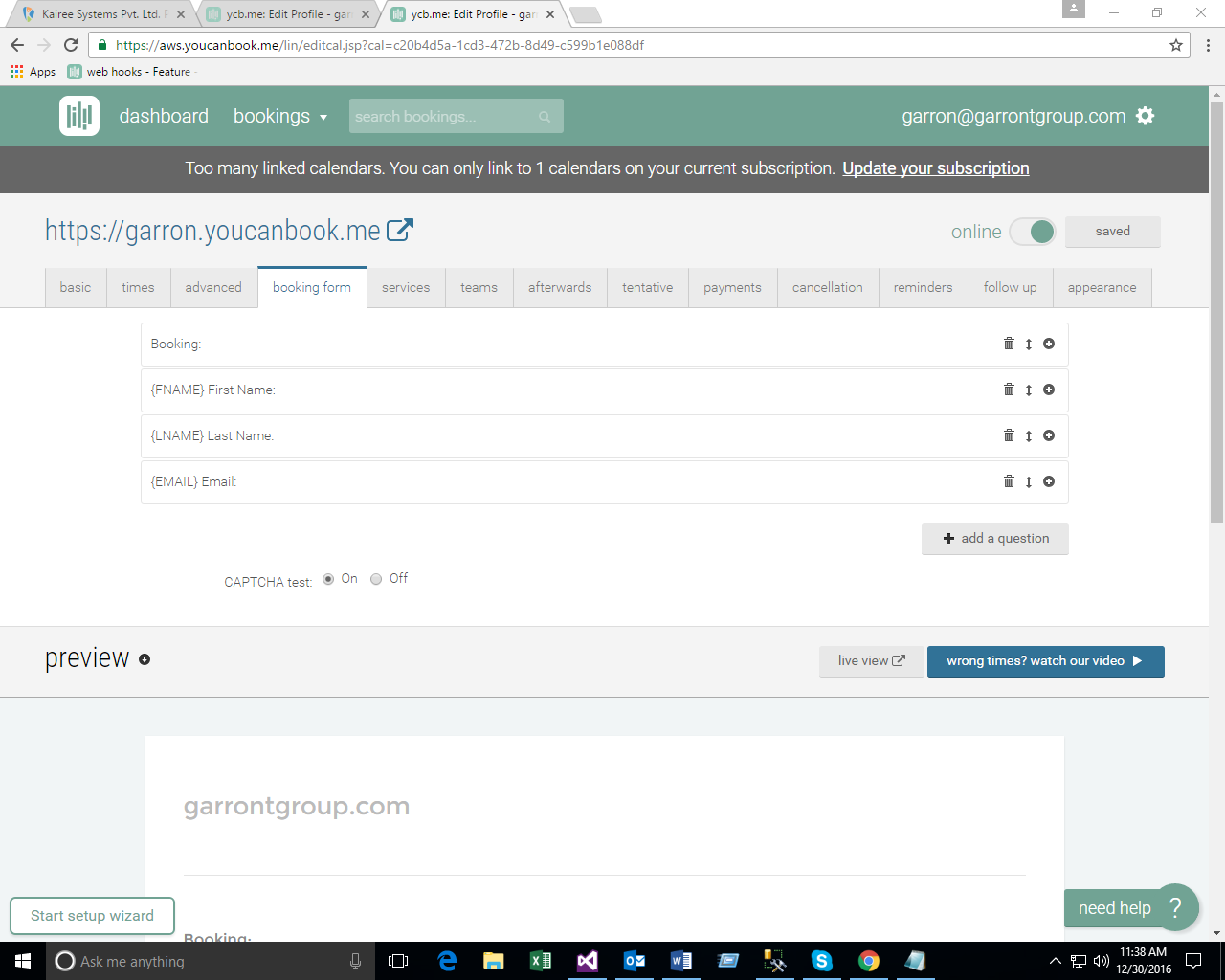Open the appearance tab
Screen dimensions: 1225x980
click(1102, 287)
